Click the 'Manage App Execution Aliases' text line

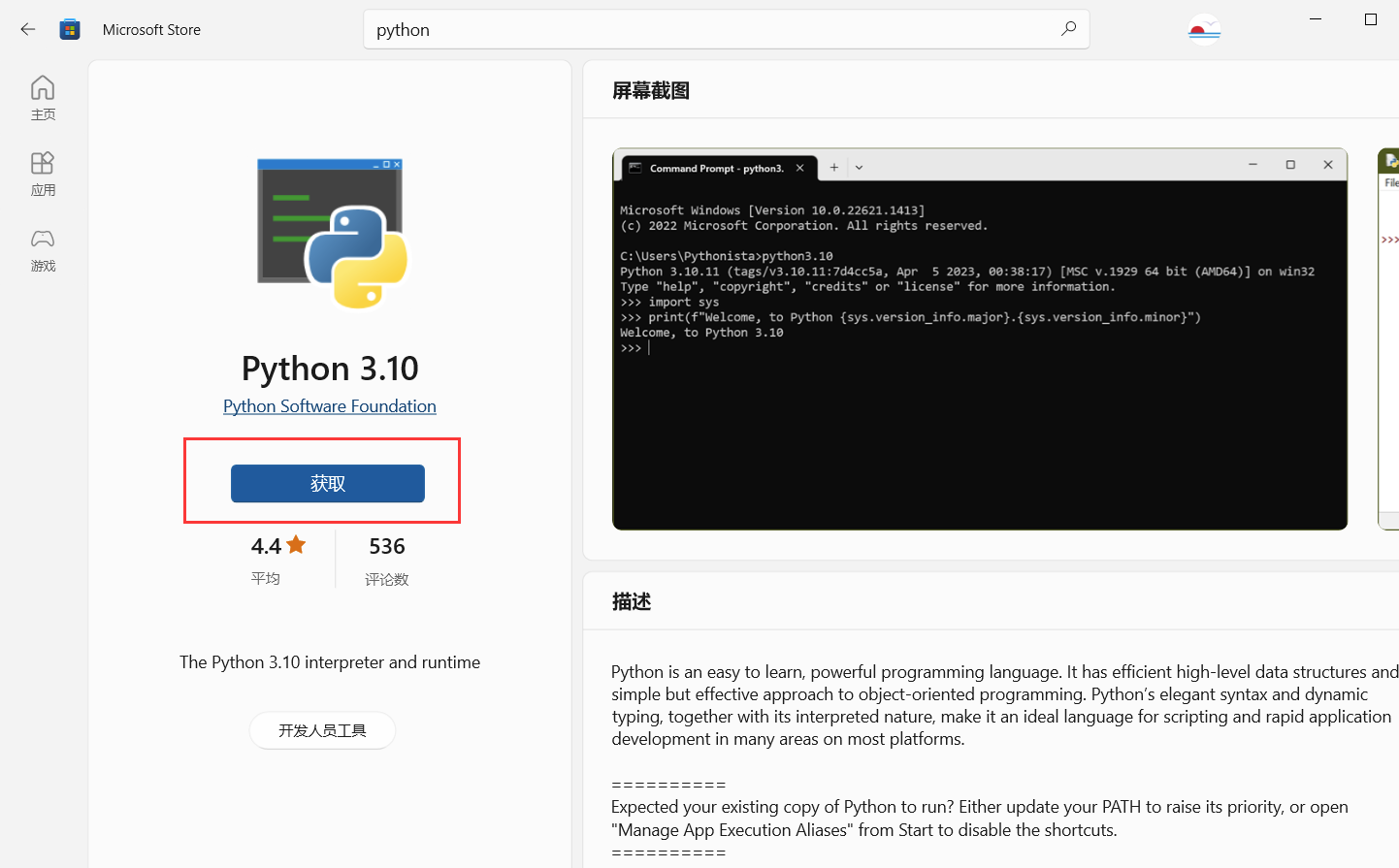tap(864, 830)
